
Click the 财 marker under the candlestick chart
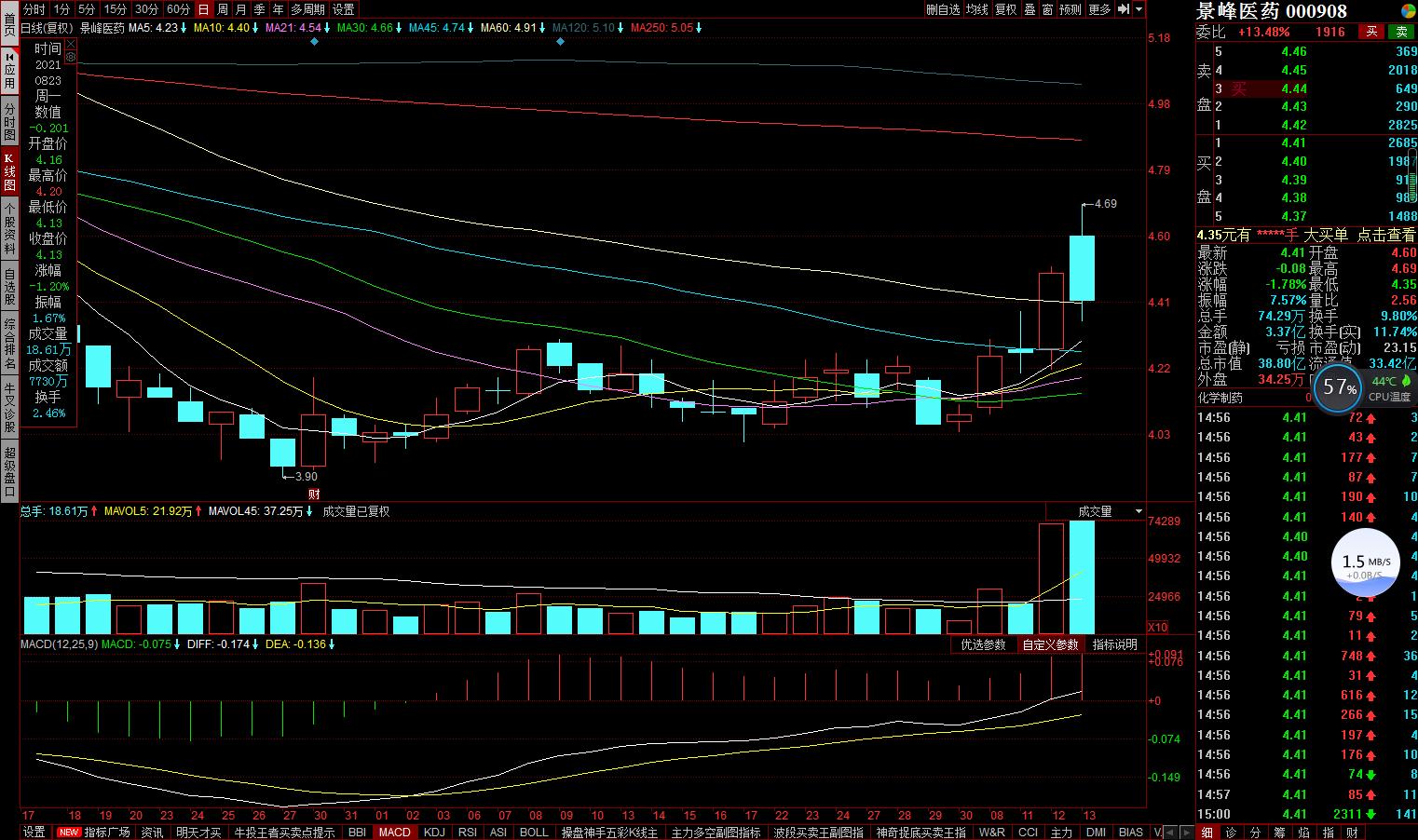314,494
